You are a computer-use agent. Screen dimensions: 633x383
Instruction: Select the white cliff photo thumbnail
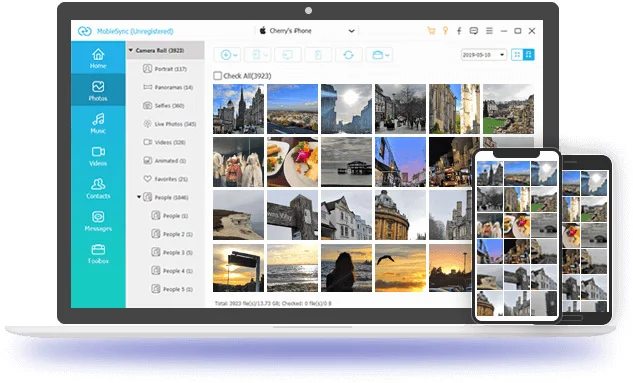tap(239, 215)
